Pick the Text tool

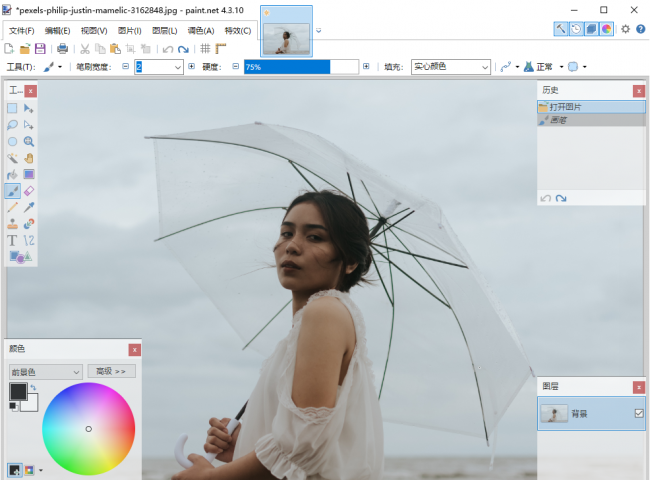[12, 240]
